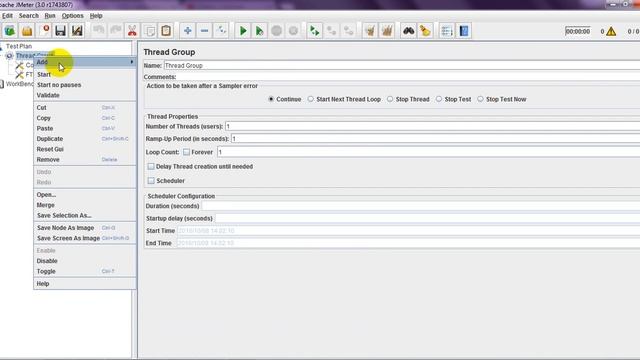Select the Continue radio button

click(x=271, y=99)
